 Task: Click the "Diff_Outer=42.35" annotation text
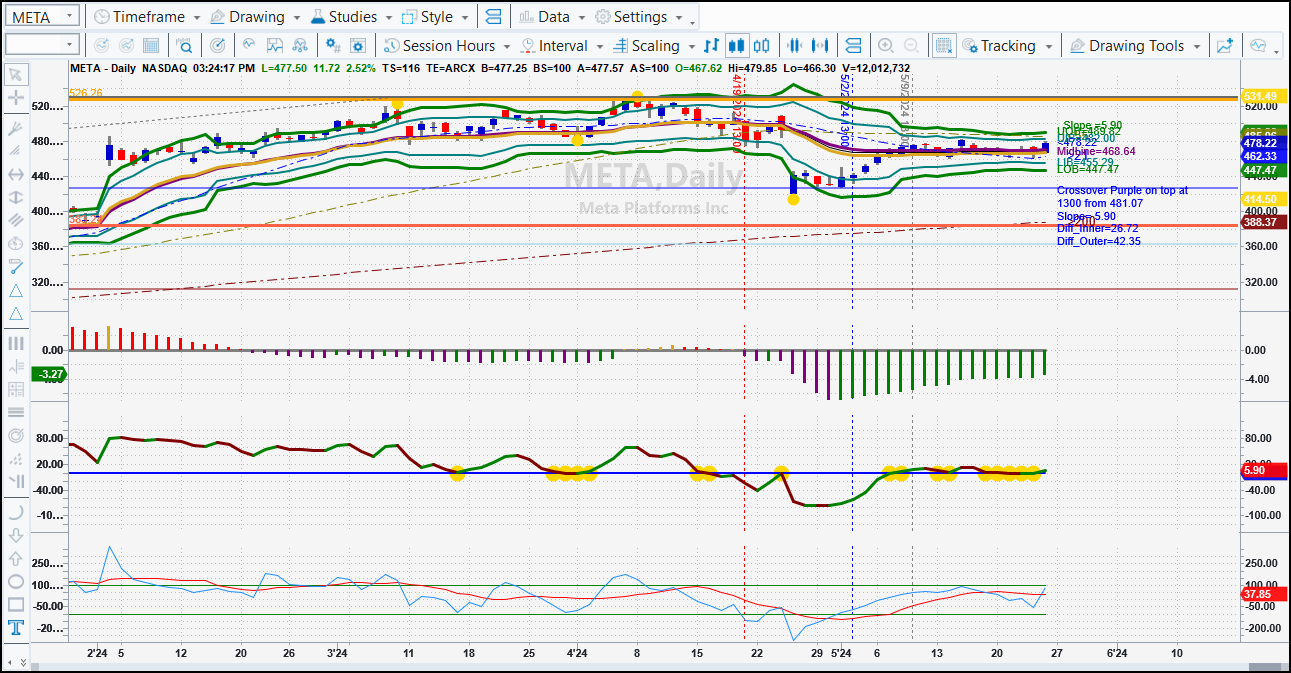[1099, 241]
